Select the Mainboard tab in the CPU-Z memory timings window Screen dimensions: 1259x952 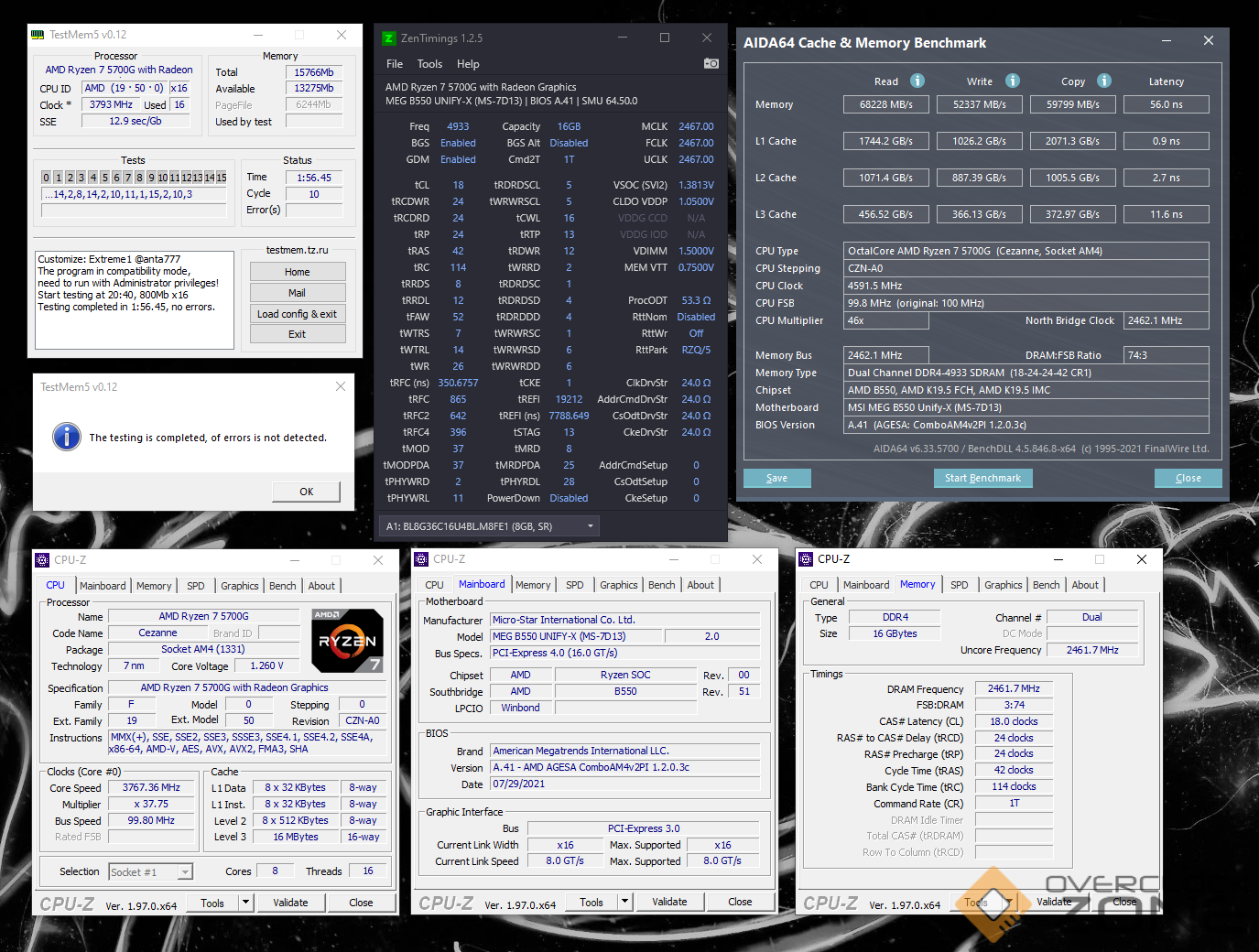pyautogui.click(x=866, y=585)
